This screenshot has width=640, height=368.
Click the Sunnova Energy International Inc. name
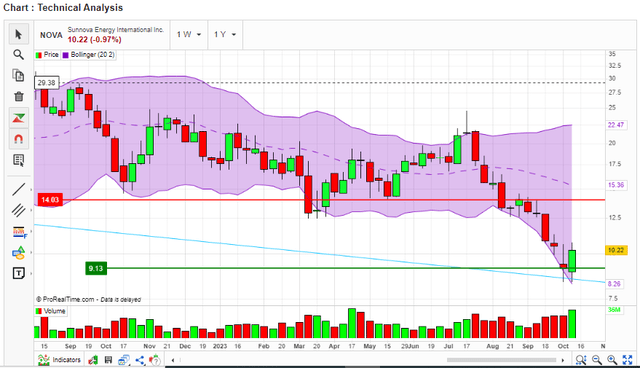(116, 30)
